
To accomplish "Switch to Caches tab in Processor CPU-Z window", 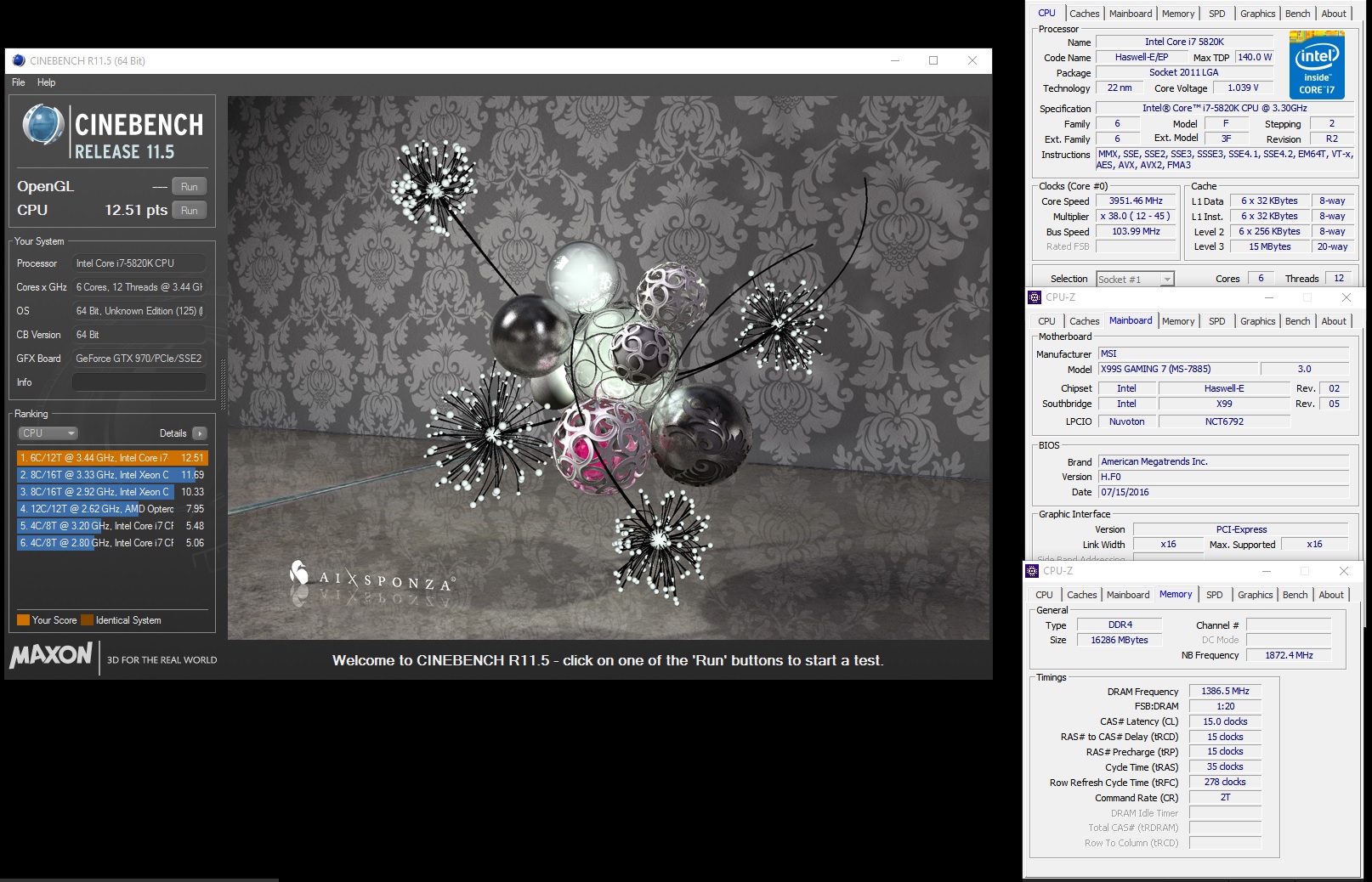I will (x=1084, y=14).
